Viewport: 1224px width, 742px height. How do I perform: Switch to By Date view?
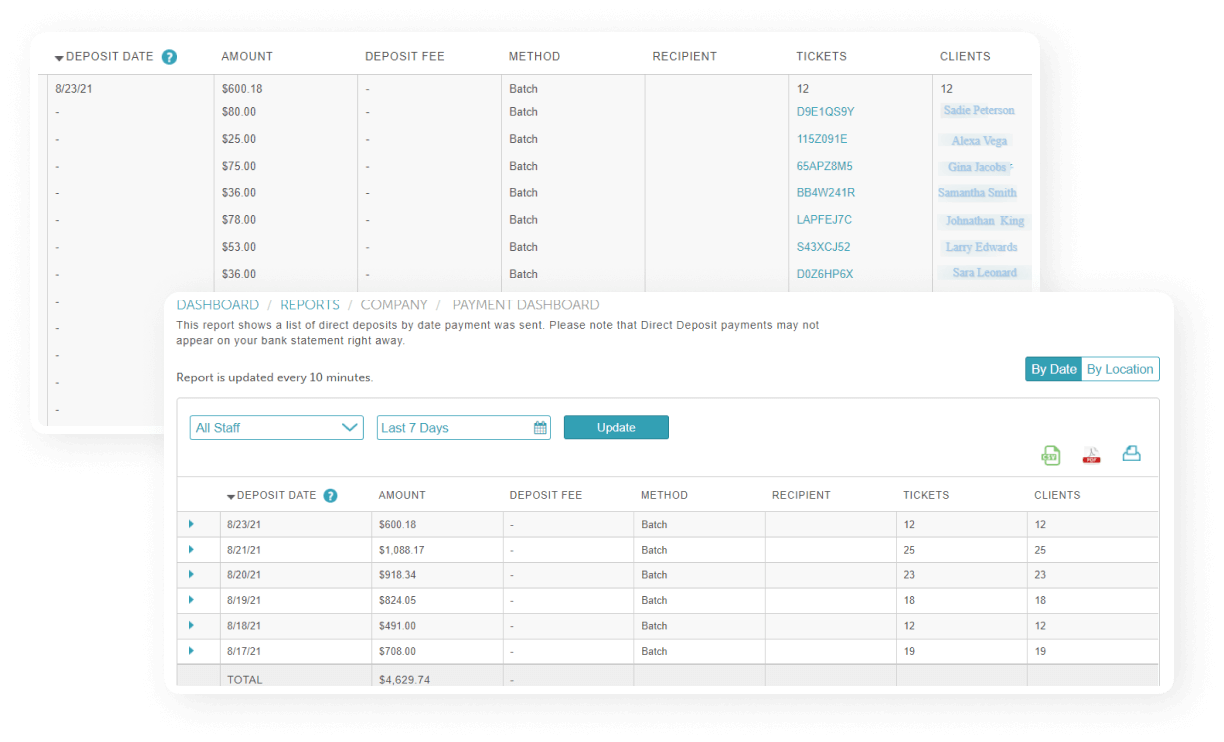tap(1053, 369)
